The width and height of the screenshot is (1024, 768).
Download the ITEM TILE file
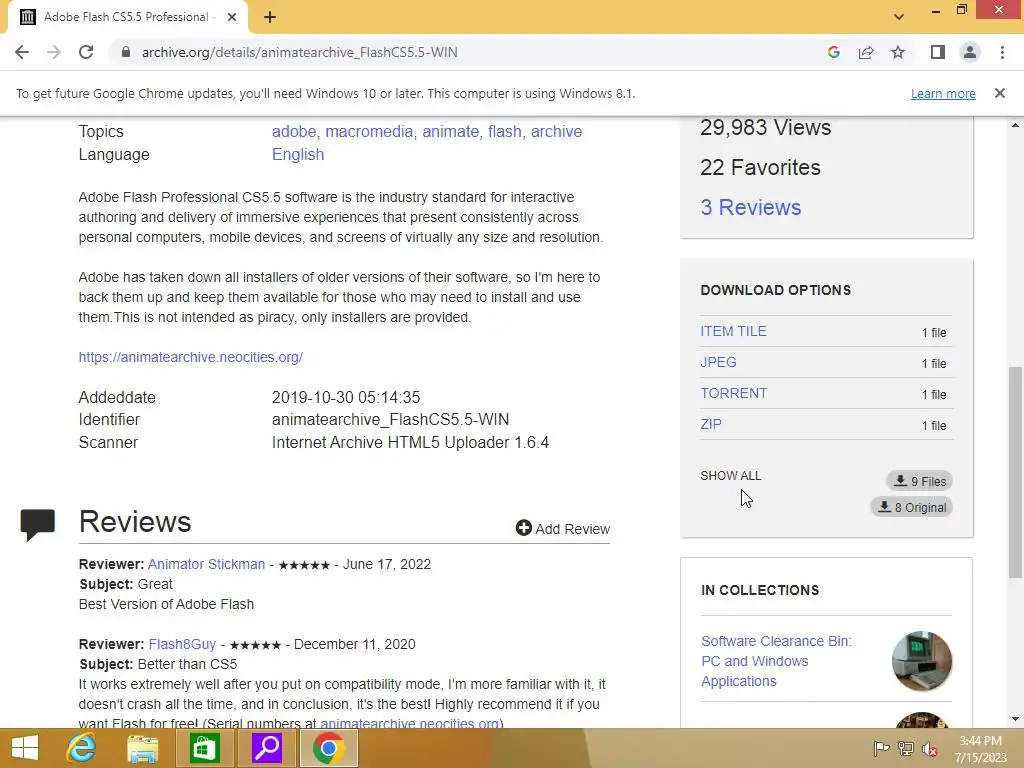[x=733, y=331]
